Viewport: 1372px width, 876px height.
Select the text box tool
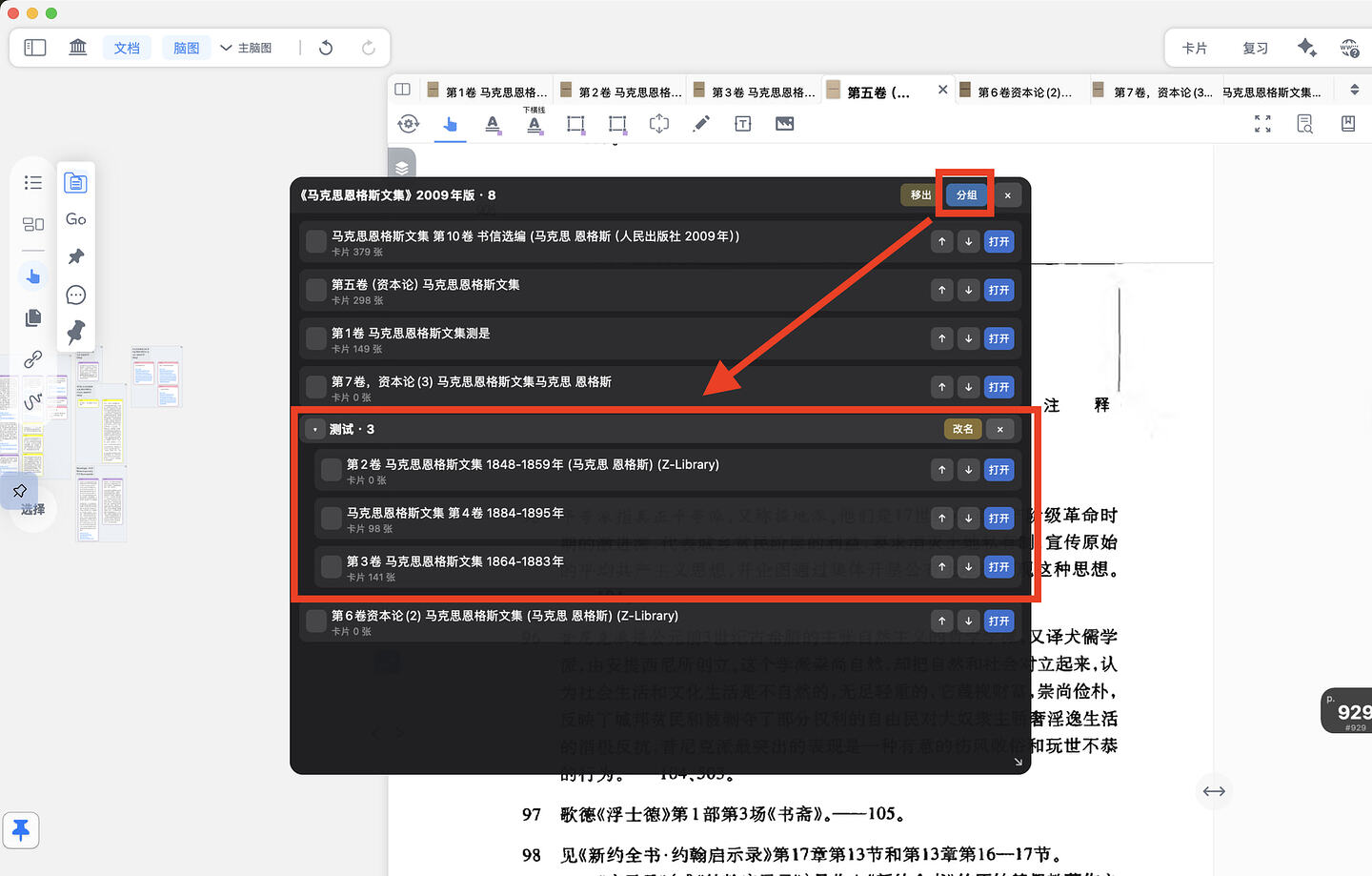pos(743,124)
